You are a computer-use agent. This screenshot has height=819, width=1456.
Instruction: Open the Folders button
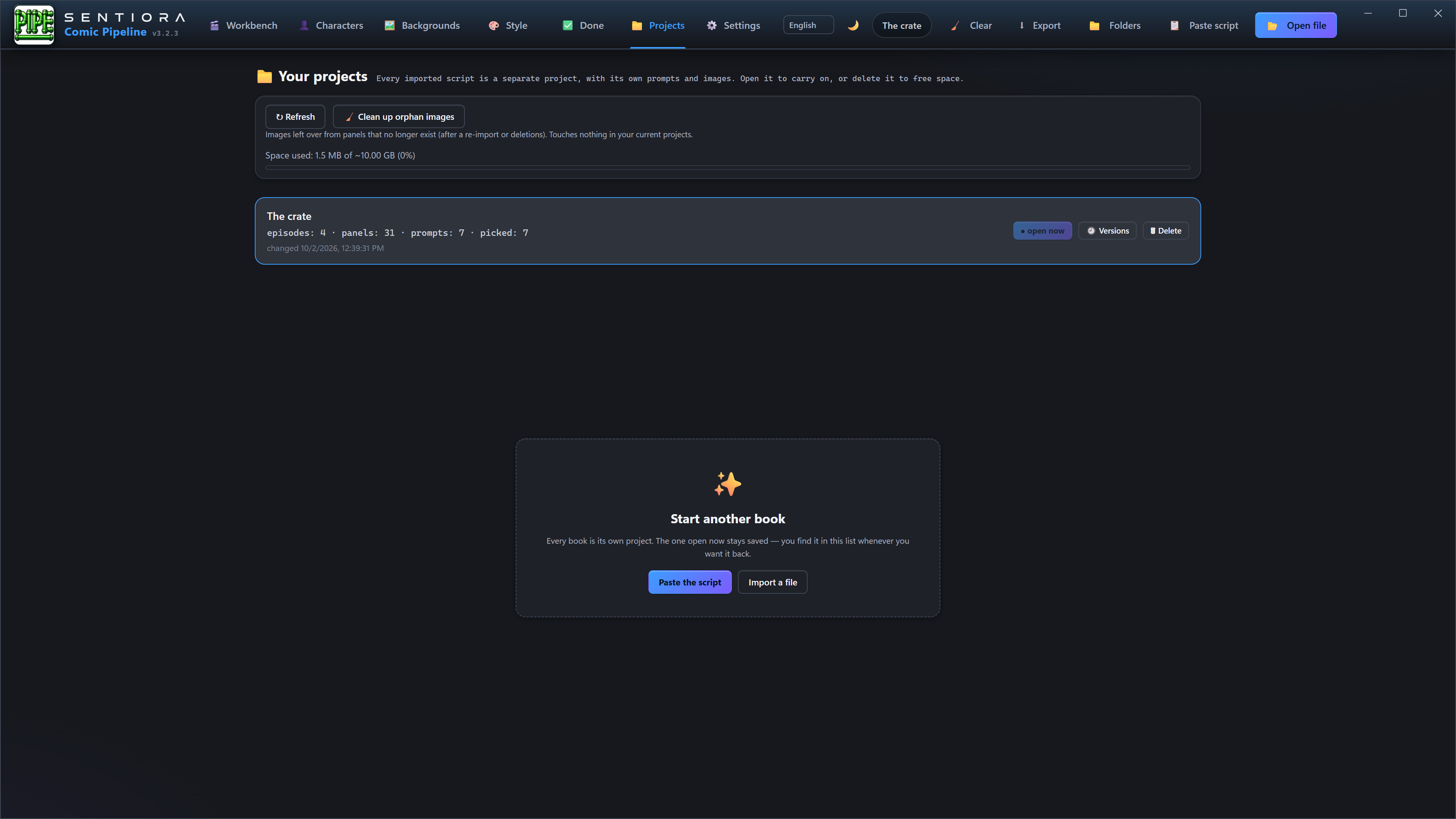point(1115,25)
